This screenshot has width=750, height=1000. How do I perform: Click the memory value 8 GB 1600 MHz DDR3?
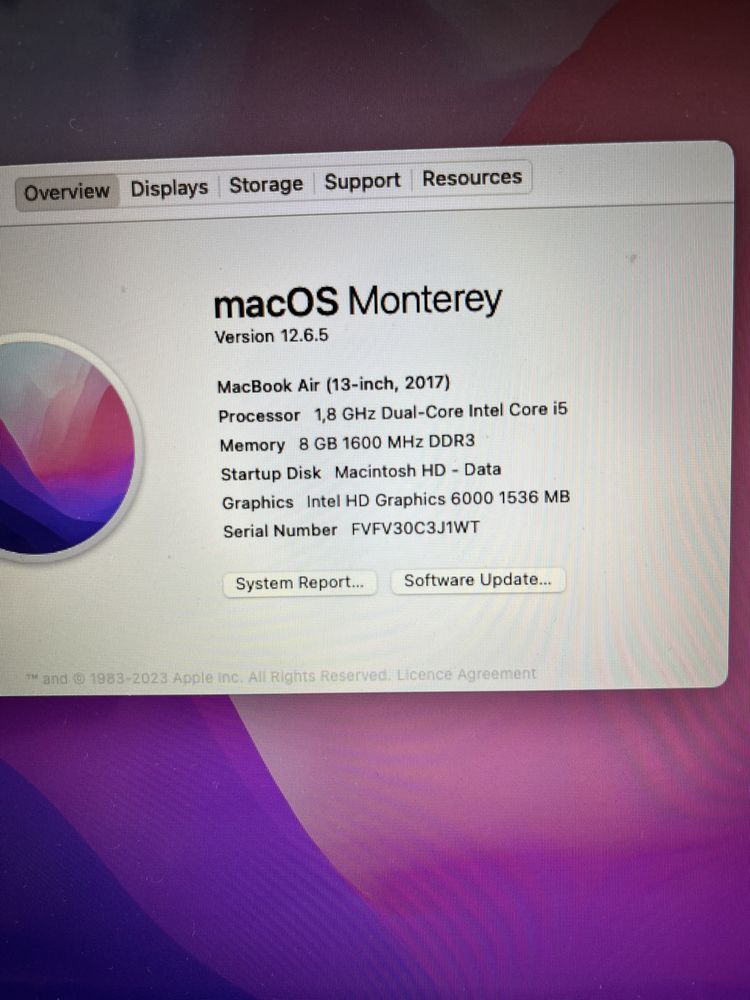point(387,442)
